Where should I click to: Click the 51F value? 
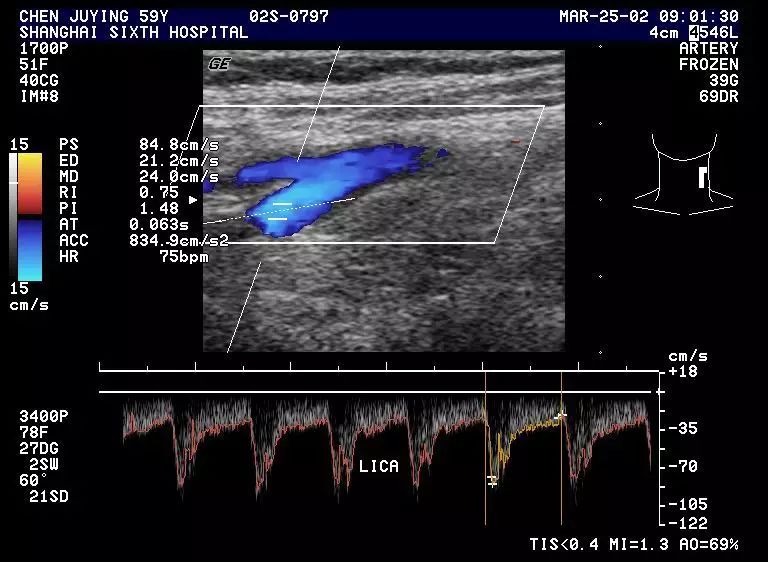tap(34, 65)
